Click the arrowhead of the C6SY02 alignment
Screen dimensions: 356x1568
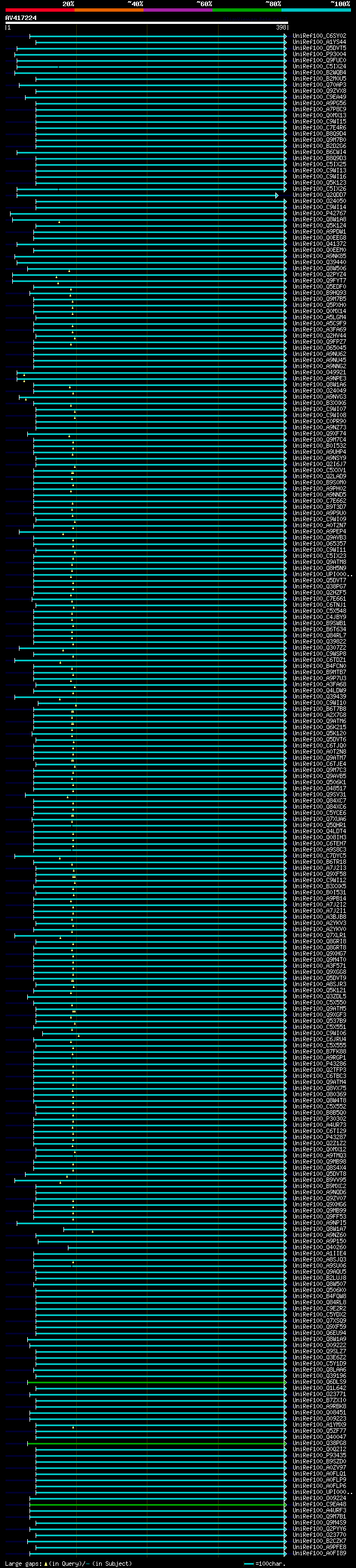pos(285,36)
